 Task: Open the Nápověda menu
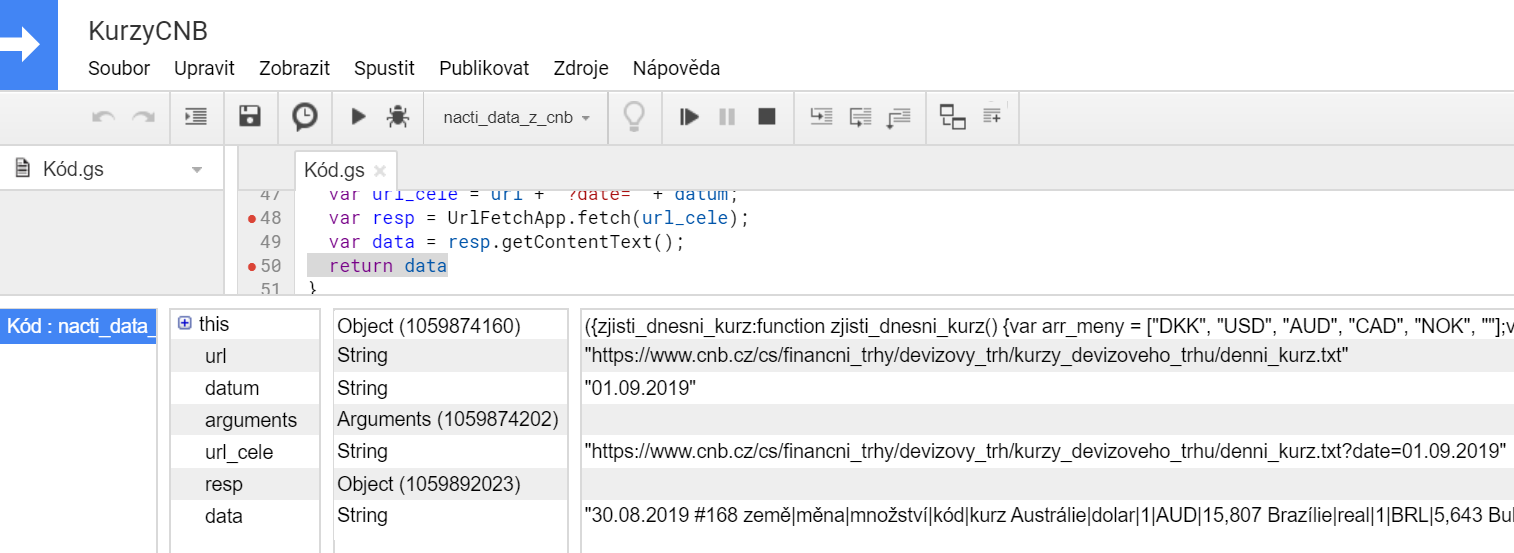[676, 68]
